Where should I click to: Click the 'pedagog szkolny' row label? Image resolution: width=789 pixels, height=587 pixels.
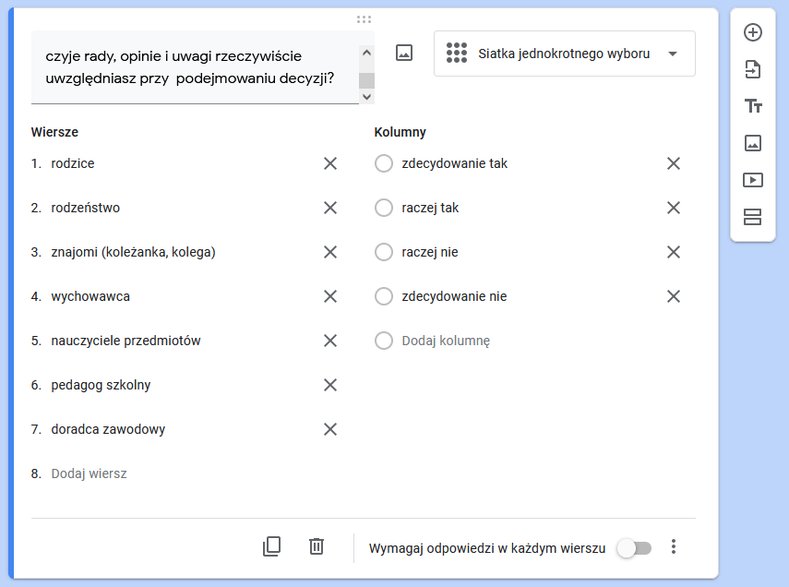(101, 385)
